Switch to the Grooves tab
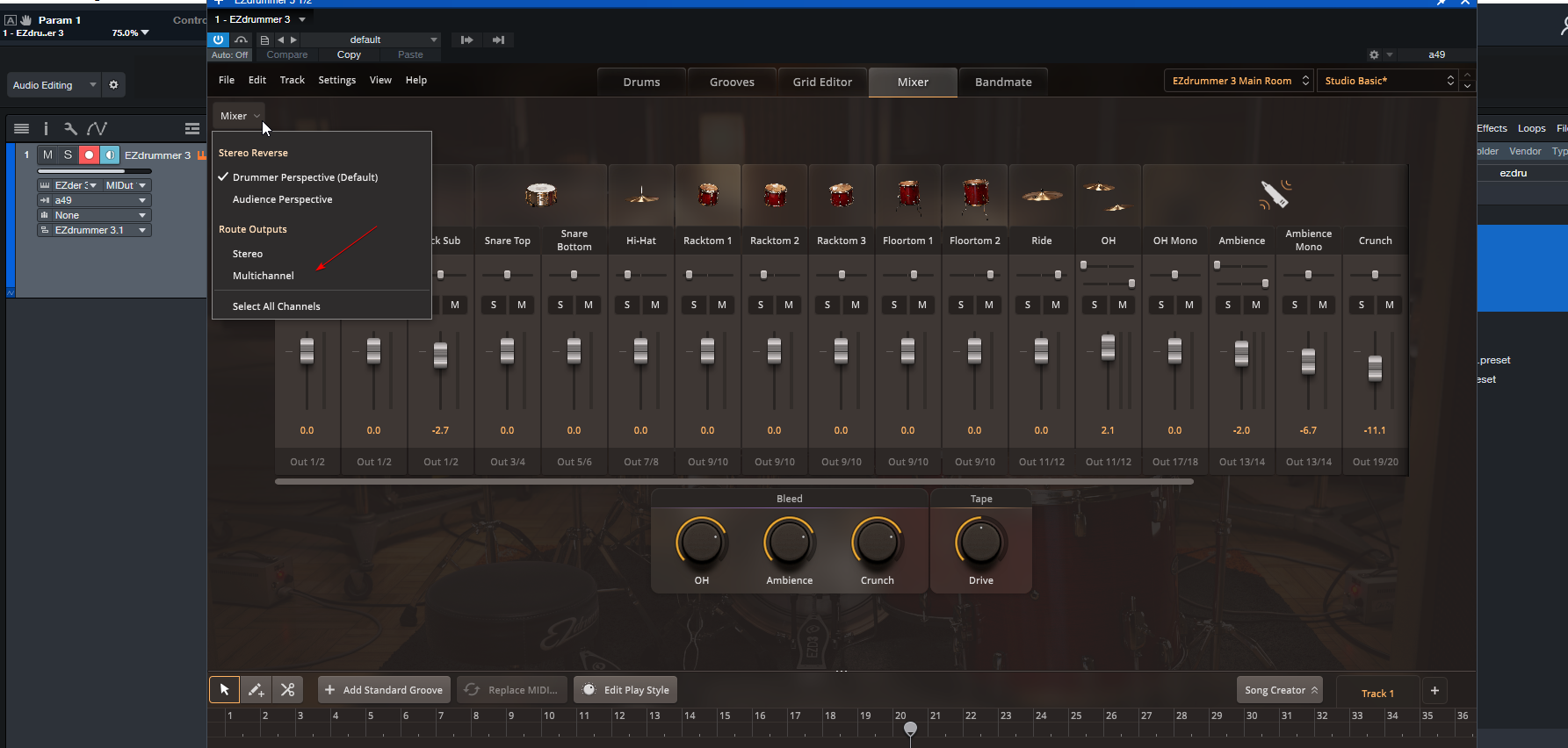Viewport: 1568px width, 748px height. pos(732,82)
